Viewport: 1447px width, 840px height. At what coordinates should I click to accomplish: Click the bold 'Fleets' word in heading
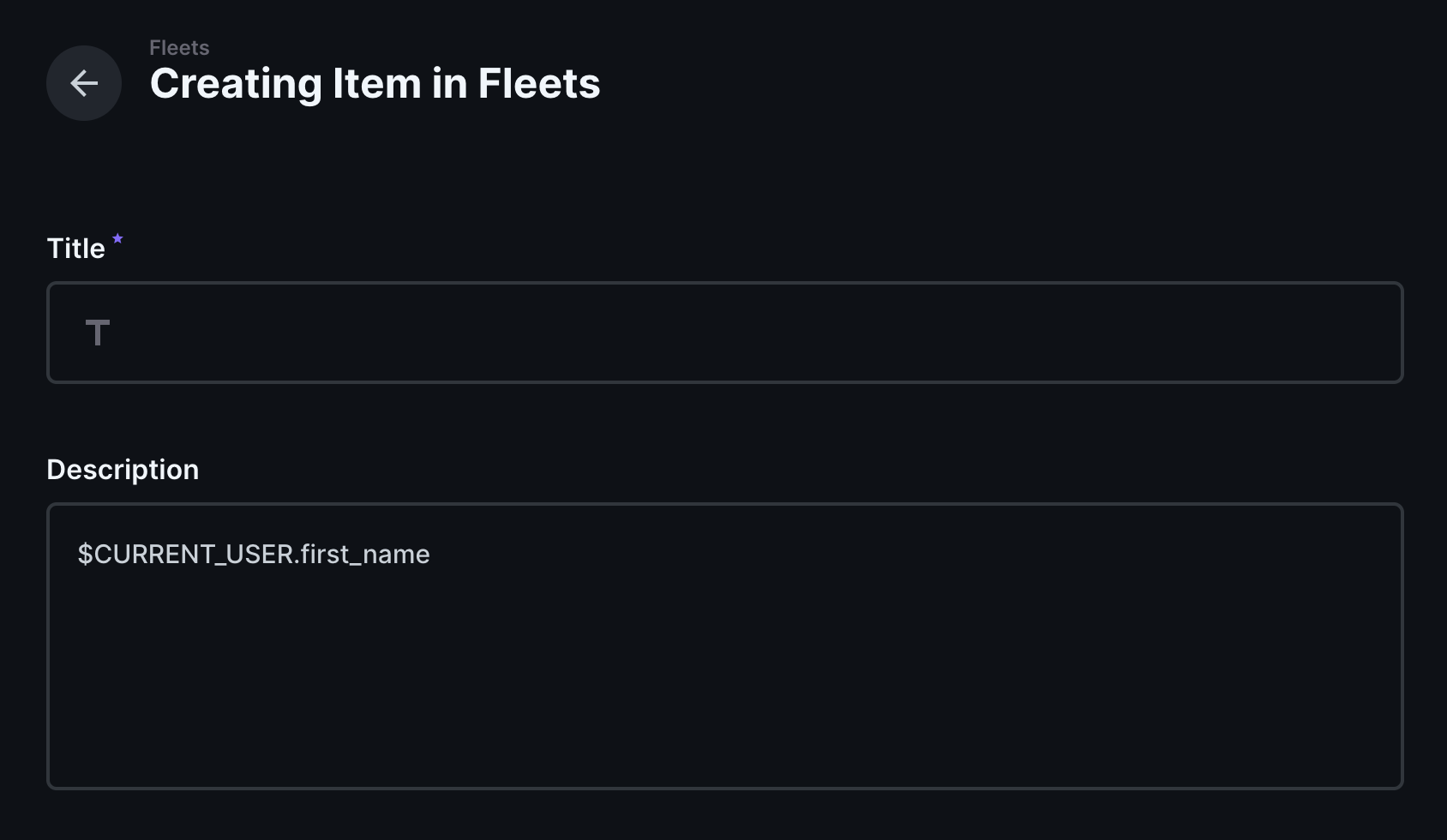pos(538,84)
